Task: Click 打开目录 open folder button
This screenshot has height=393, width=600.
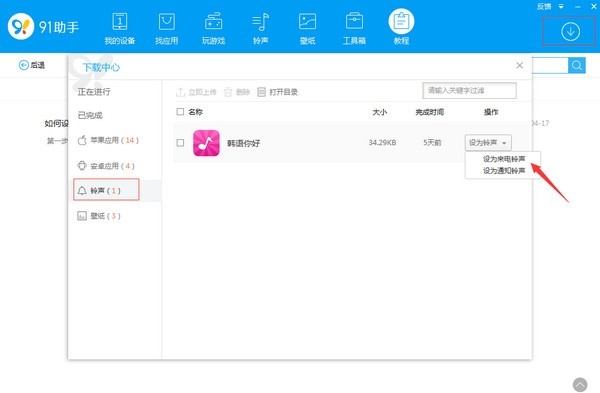Action: coord(277,92)
